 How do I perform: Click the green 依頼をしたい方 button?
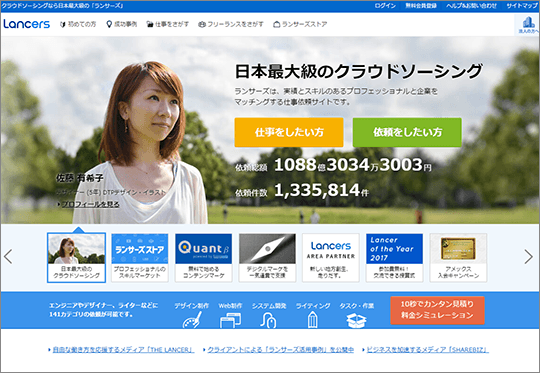pyautogui.click(x=407, y=132)
